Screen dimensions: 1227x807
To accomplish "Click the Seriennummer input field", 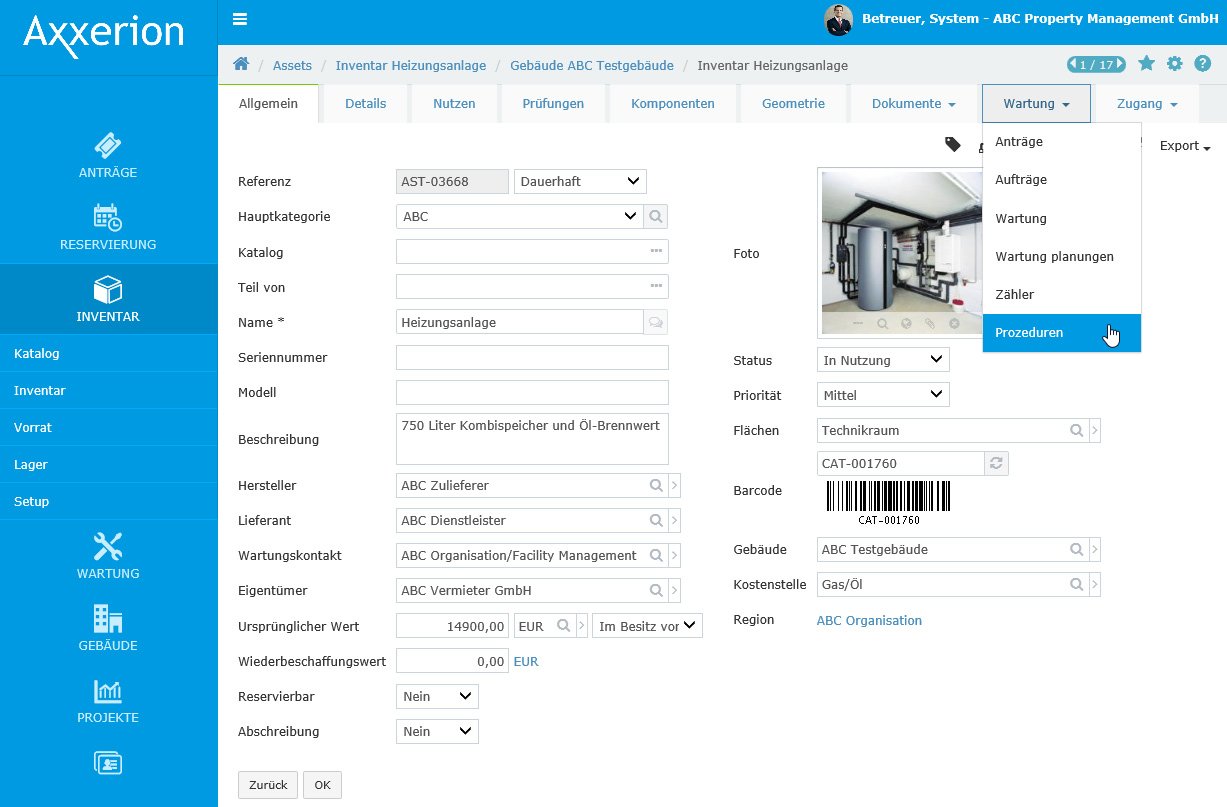I will 532,357.
